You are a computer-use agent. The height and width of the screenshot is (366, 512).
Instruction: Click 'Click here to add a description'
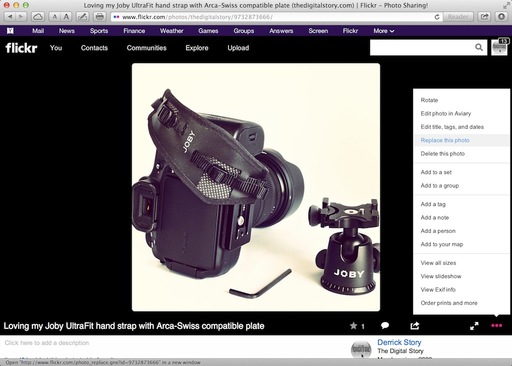[47, 343]
